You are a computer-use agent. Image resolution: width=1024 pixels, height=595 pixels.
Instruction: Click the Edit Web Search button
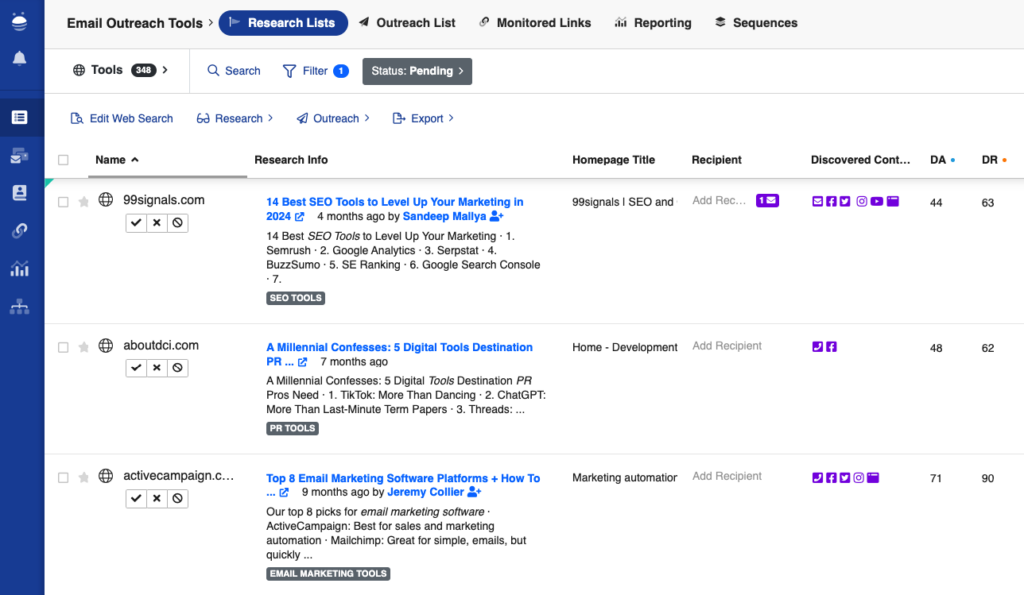[x=122, y=118]
